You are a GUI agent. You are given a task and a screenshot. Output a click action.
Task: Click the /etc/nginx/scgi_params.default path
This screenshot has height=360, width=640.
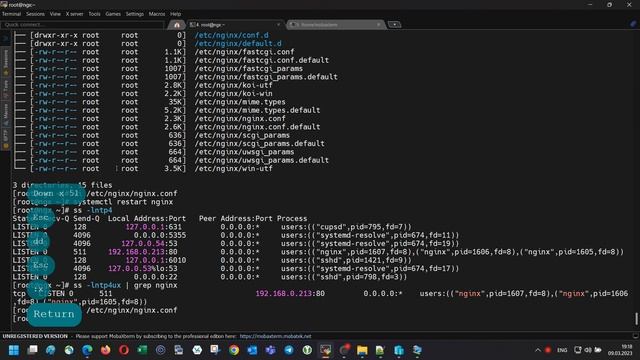(x=260, y=144)
